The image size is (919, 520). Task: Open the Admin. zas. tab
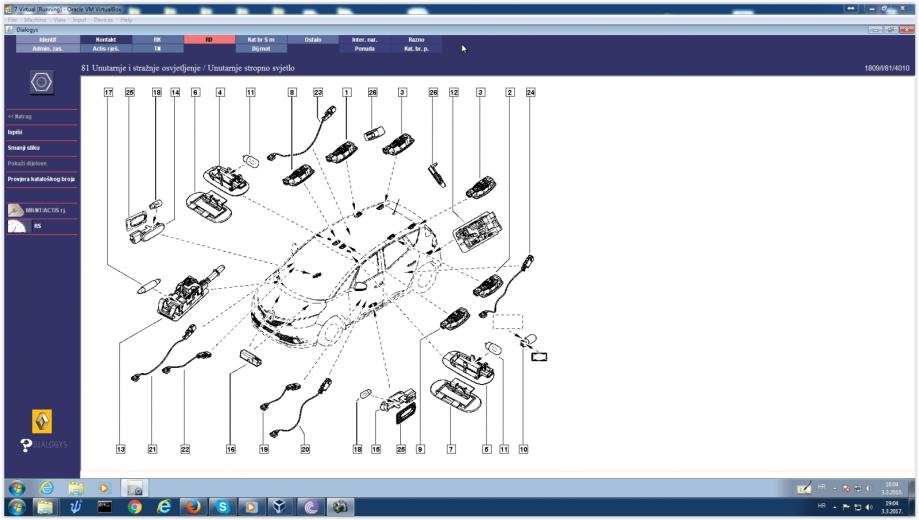click(x=47, y=49)
